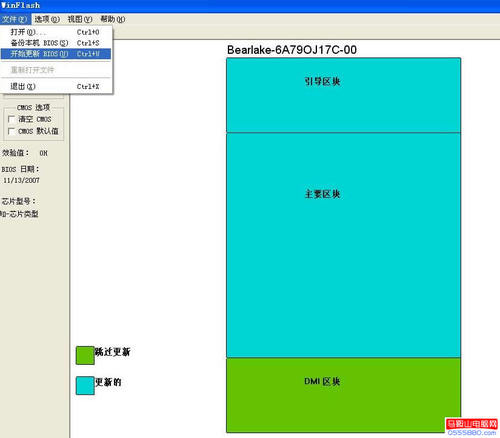This screenshot has width=500, height=438.
Task: Select 备份本机 BIOS menu entry
Action: (56, 43)
